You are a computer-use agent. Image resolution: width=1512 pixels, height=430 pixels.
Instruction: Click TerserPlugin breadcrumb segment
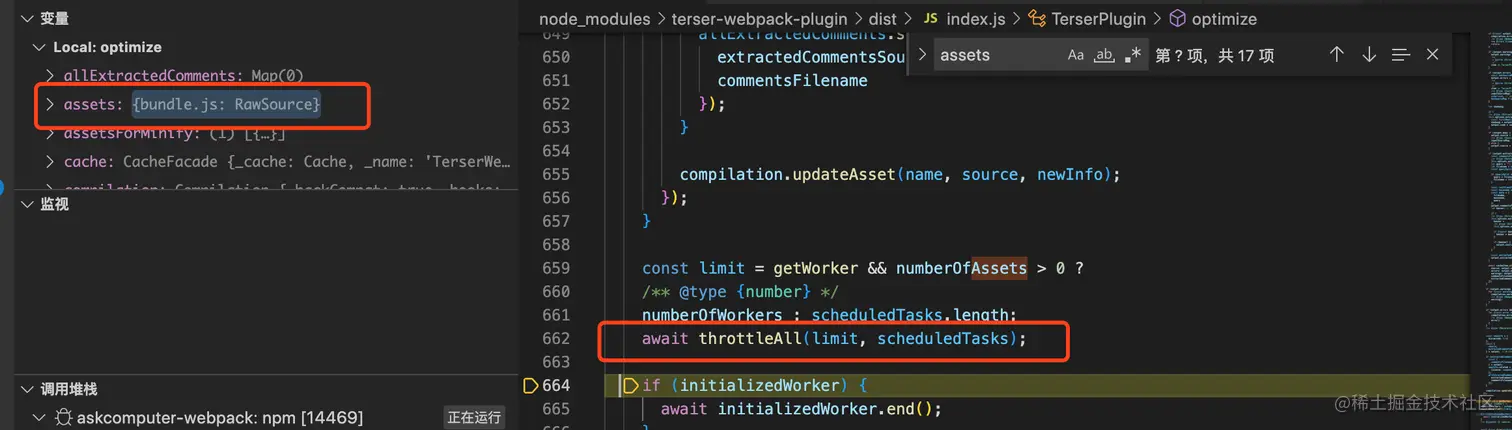pos(1097,19)
